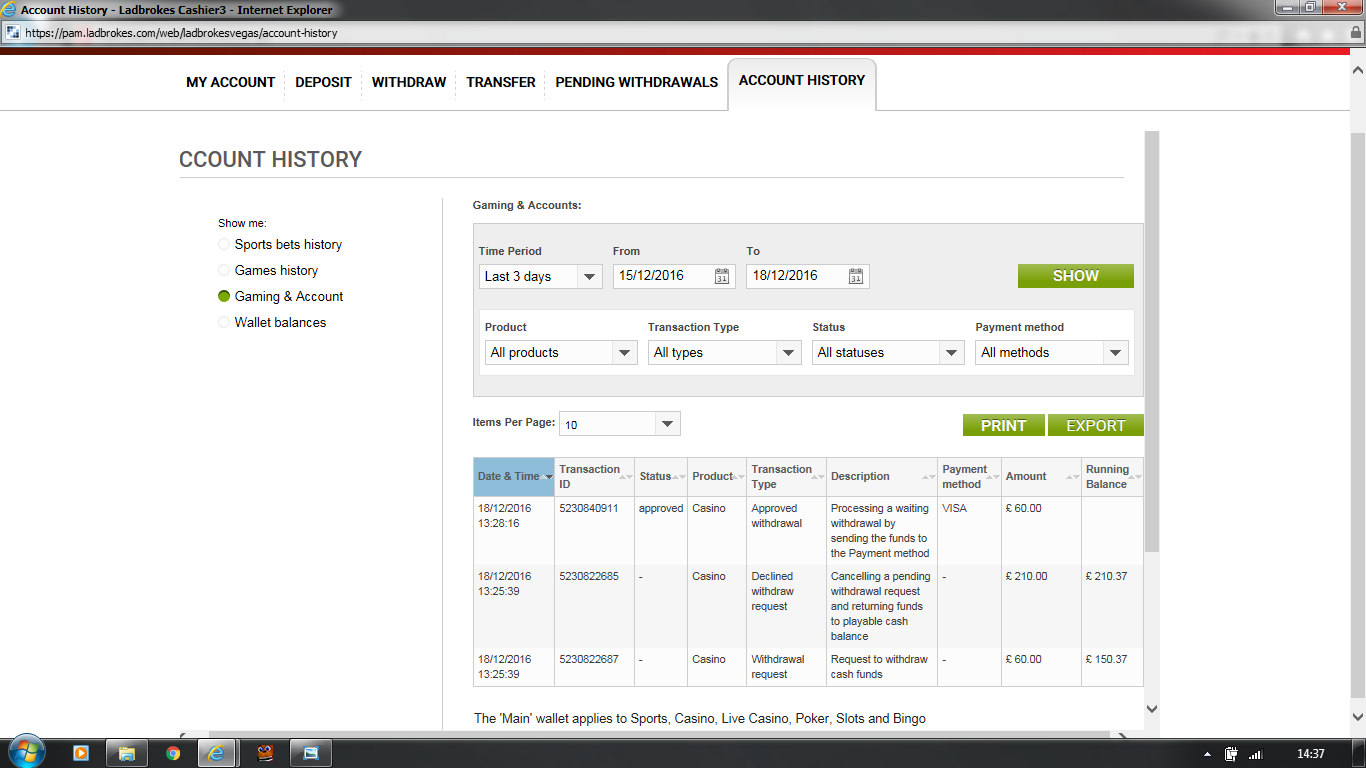1366x768 pixels.
Task: Open the Payment method dropdown
Action: [x=1052, y=352]
